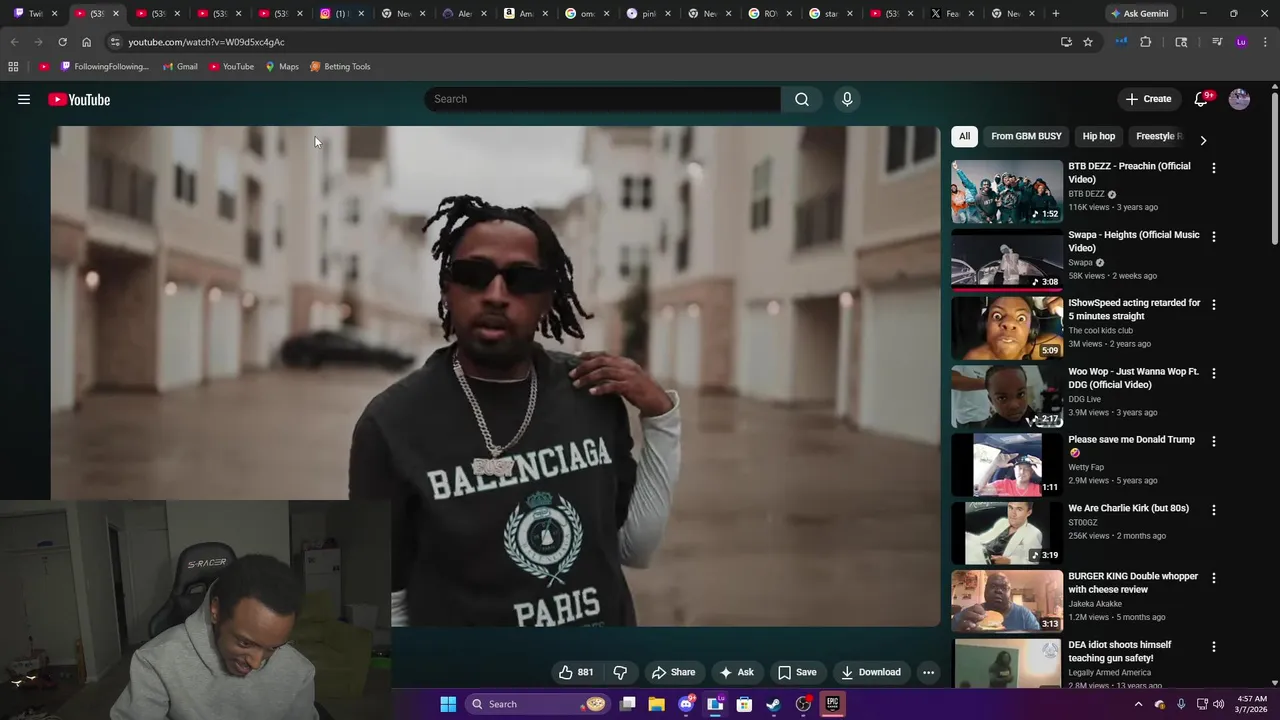Open options for Swapa Heights video
The width and height of the screenshot is (1280, 720).
click(x=1214, y=237)
